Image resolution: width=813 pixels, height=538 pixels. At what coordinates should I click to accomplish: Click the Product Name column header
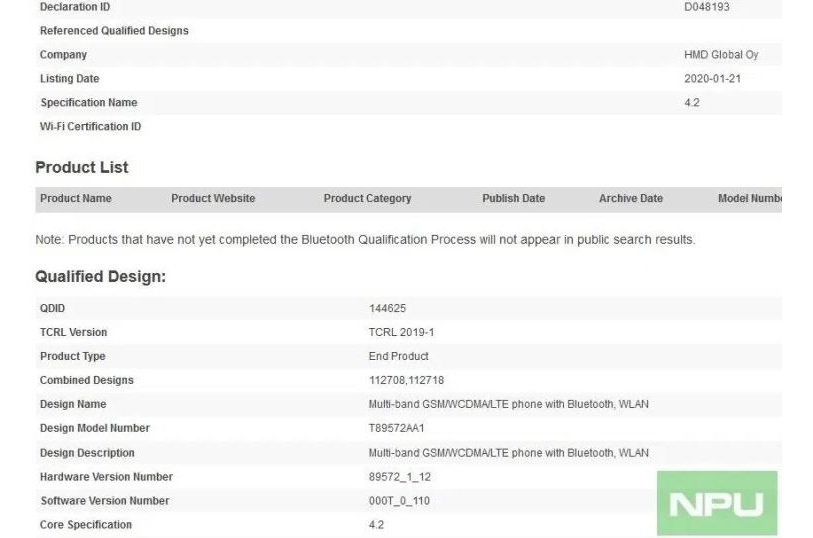tap(76, 199)
